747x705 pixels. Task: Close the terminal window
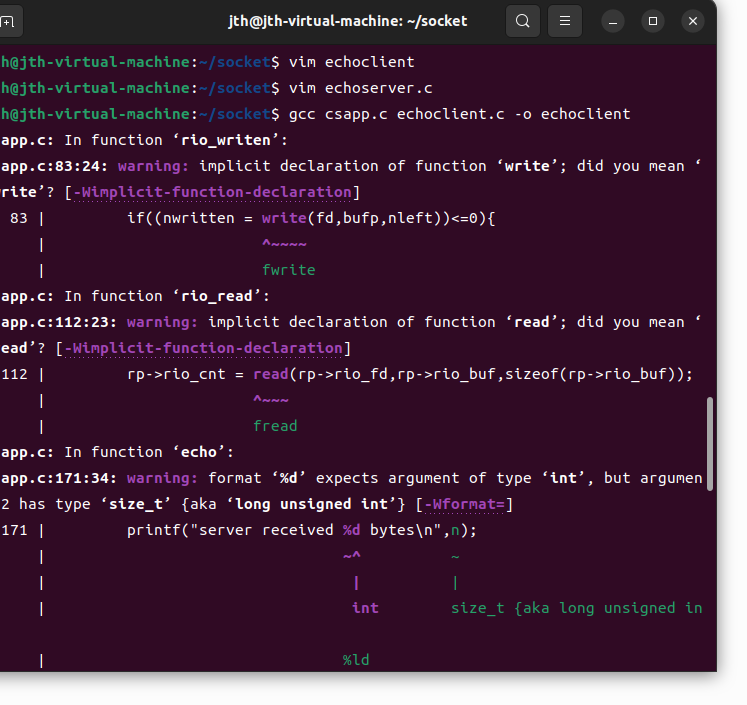click(x=693, y=21)
